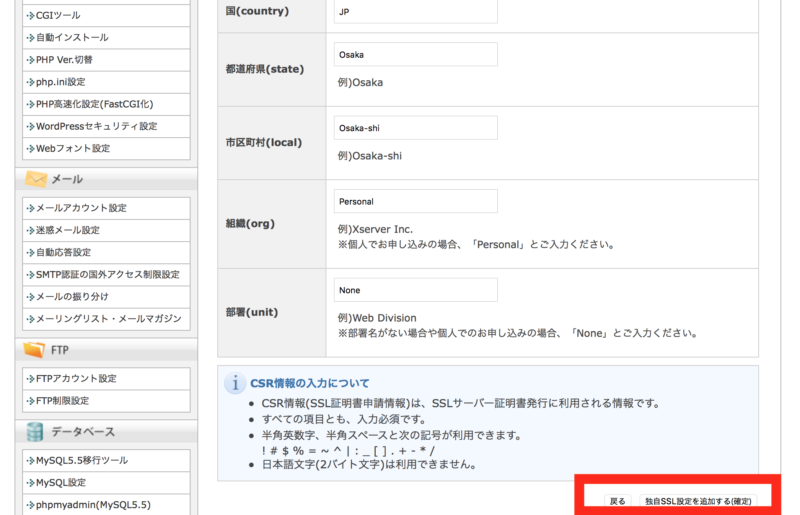
Task: Click the 例)Web Division example text
Action: [377, 318]
